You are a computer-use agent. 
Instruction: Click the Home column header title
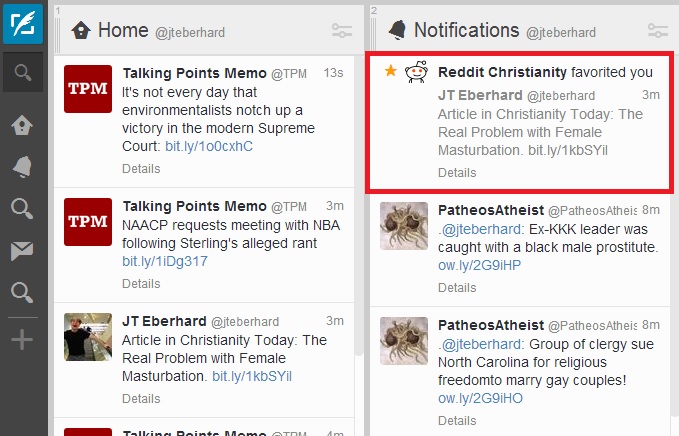[123, 30]
